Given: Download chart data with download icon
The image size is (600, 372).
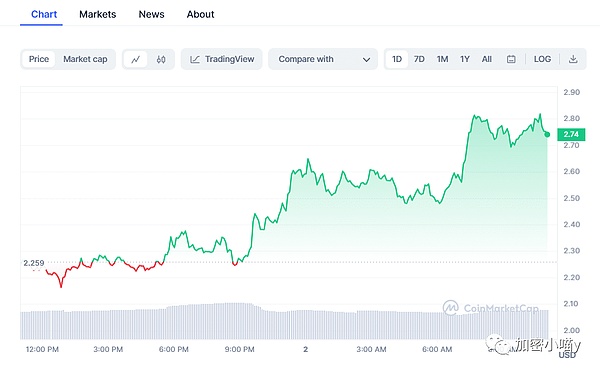Looking at the screenshot, I should [x=573, y=59].
